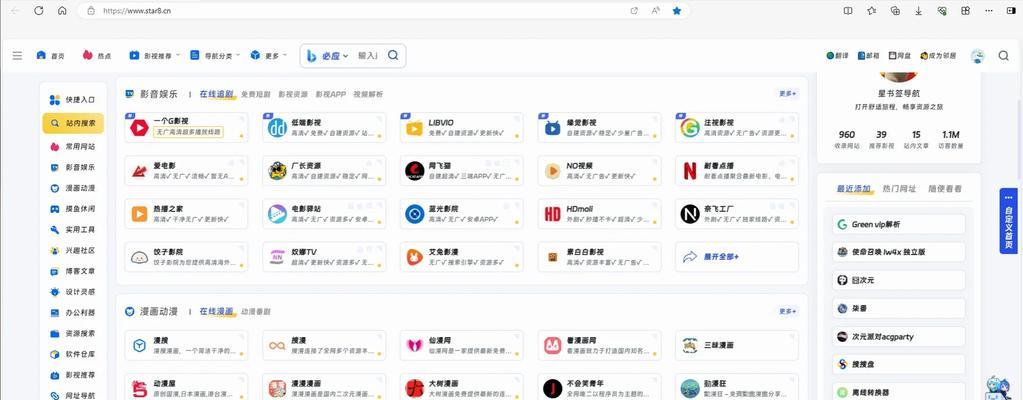The width and height of the screenshot is (1023, 400).
Task: Open the user avatar in navbar
Action: click(977, 56)
